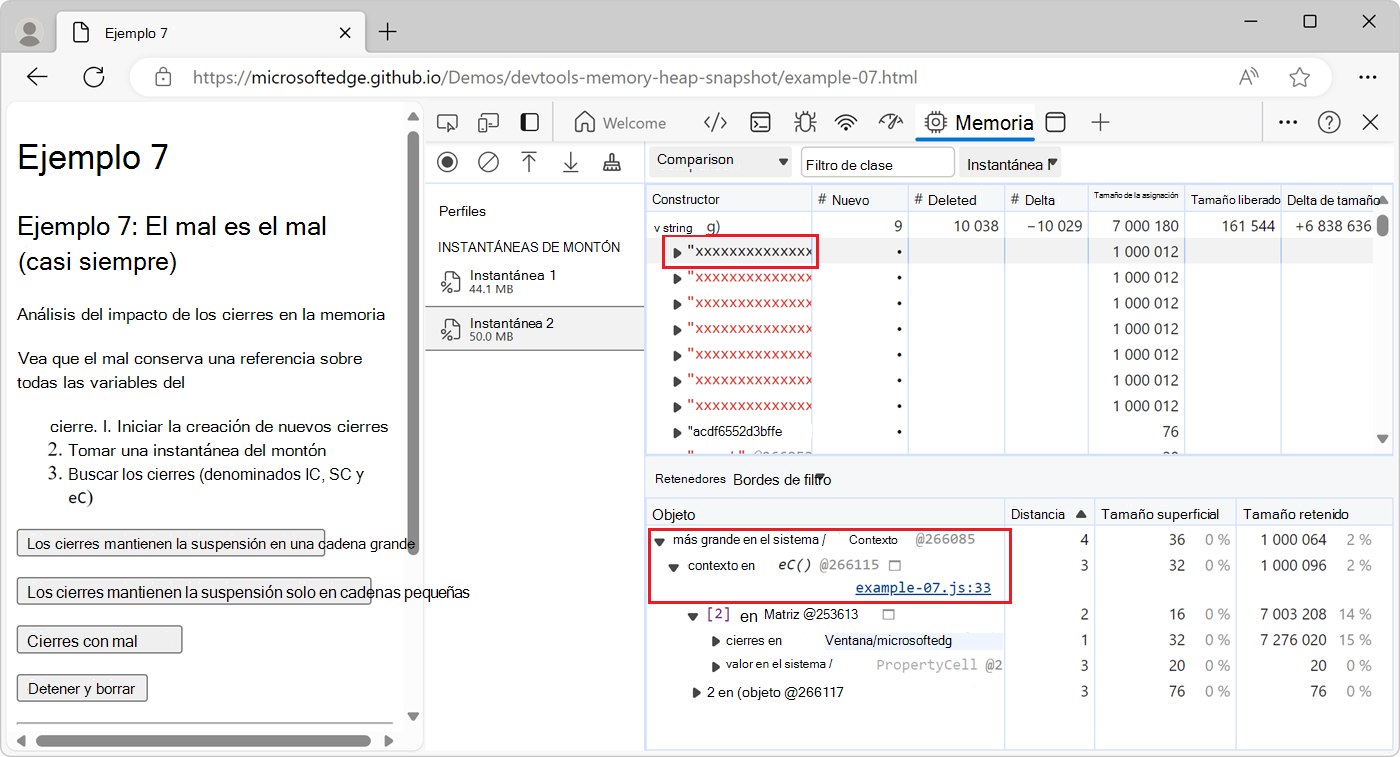Image resolution: width=1400 pixels, height=757 pixels.
Task: Select the Welcome tab
Action: [620, 123]
